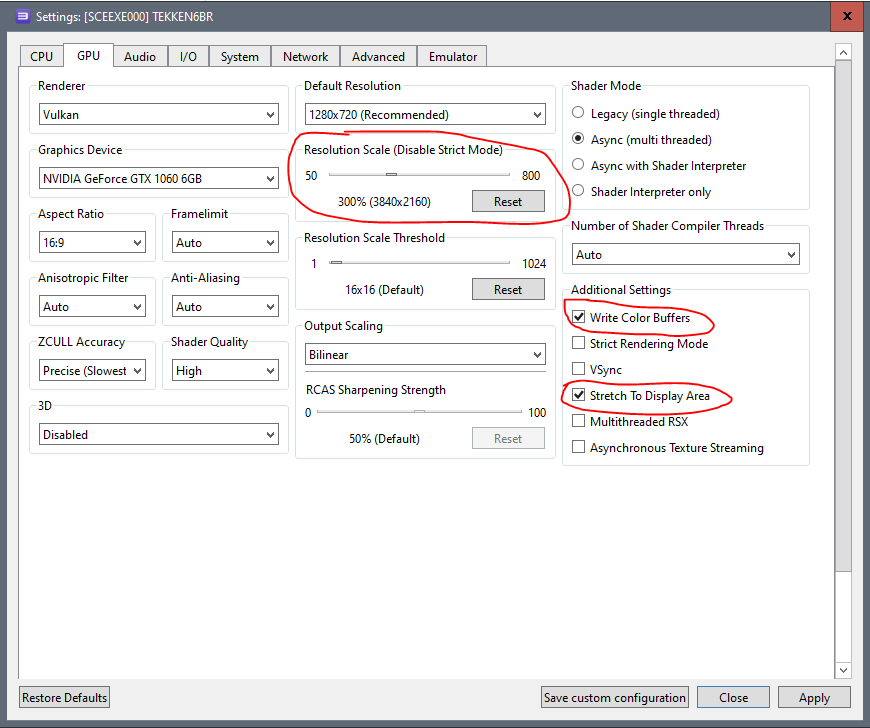
Task: Expand the Output Scaling dropdown
Action: (425, 355)
